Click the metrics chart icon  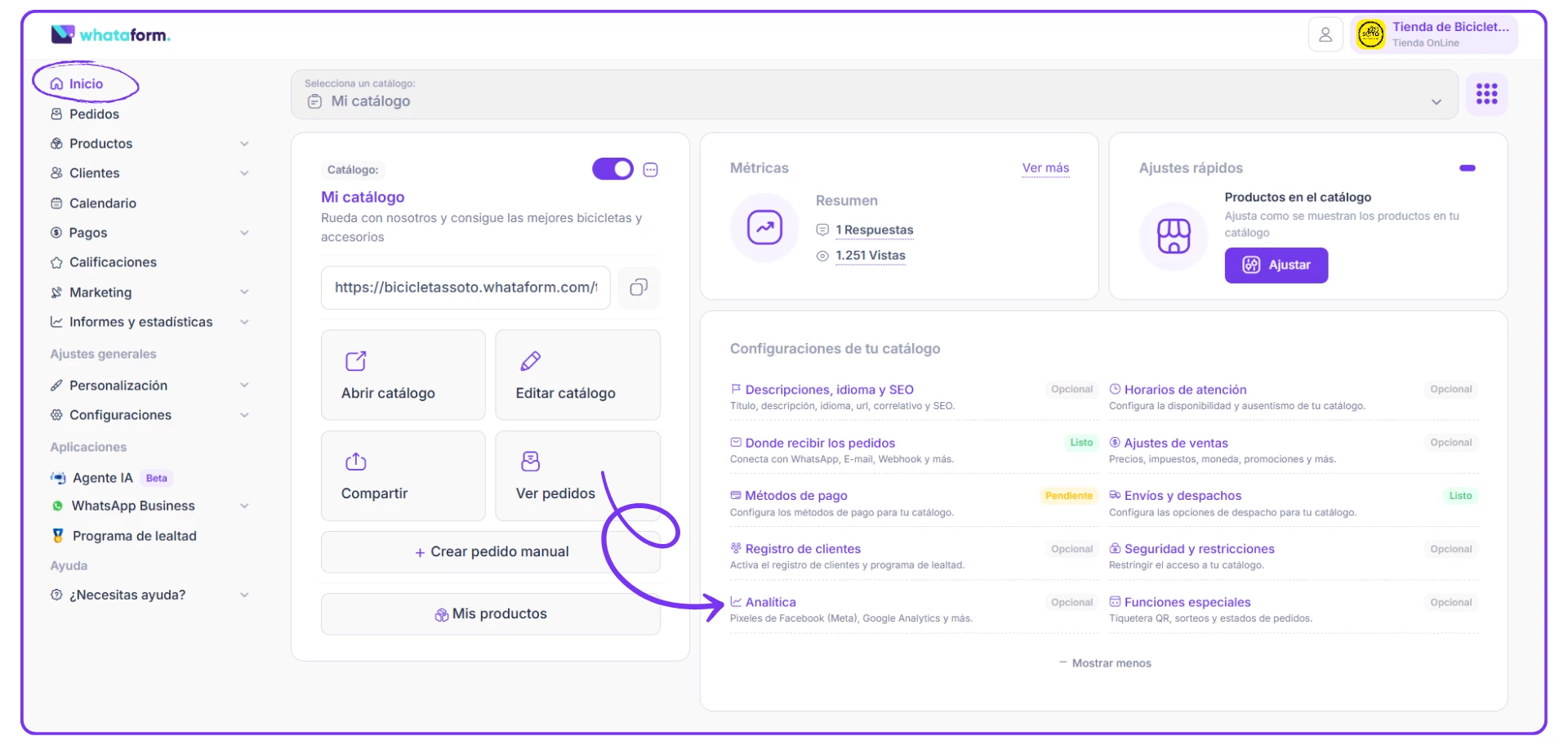(764, 228)
